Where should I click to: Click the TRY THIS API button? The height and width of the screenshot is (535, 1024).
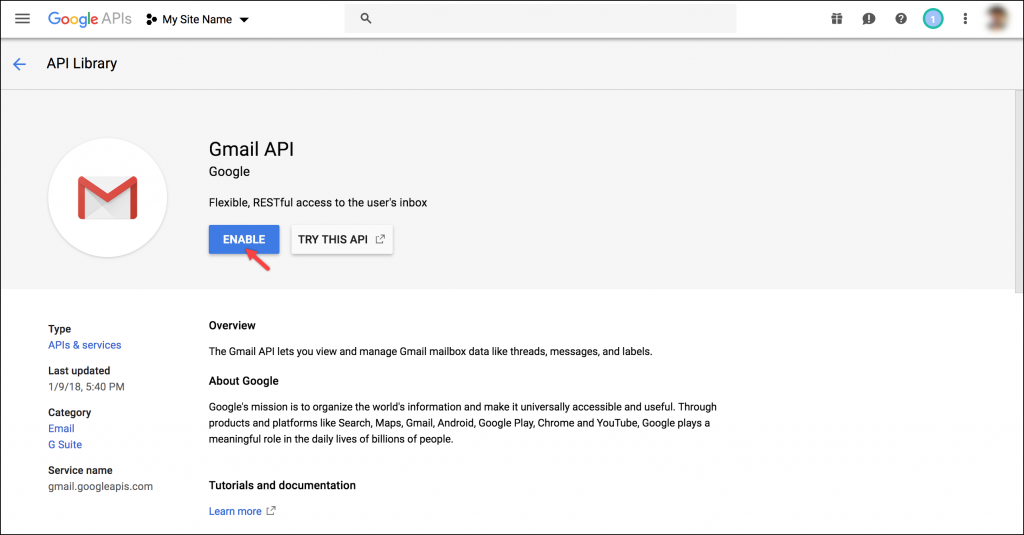pyautogui.click(x=341, y=240)
